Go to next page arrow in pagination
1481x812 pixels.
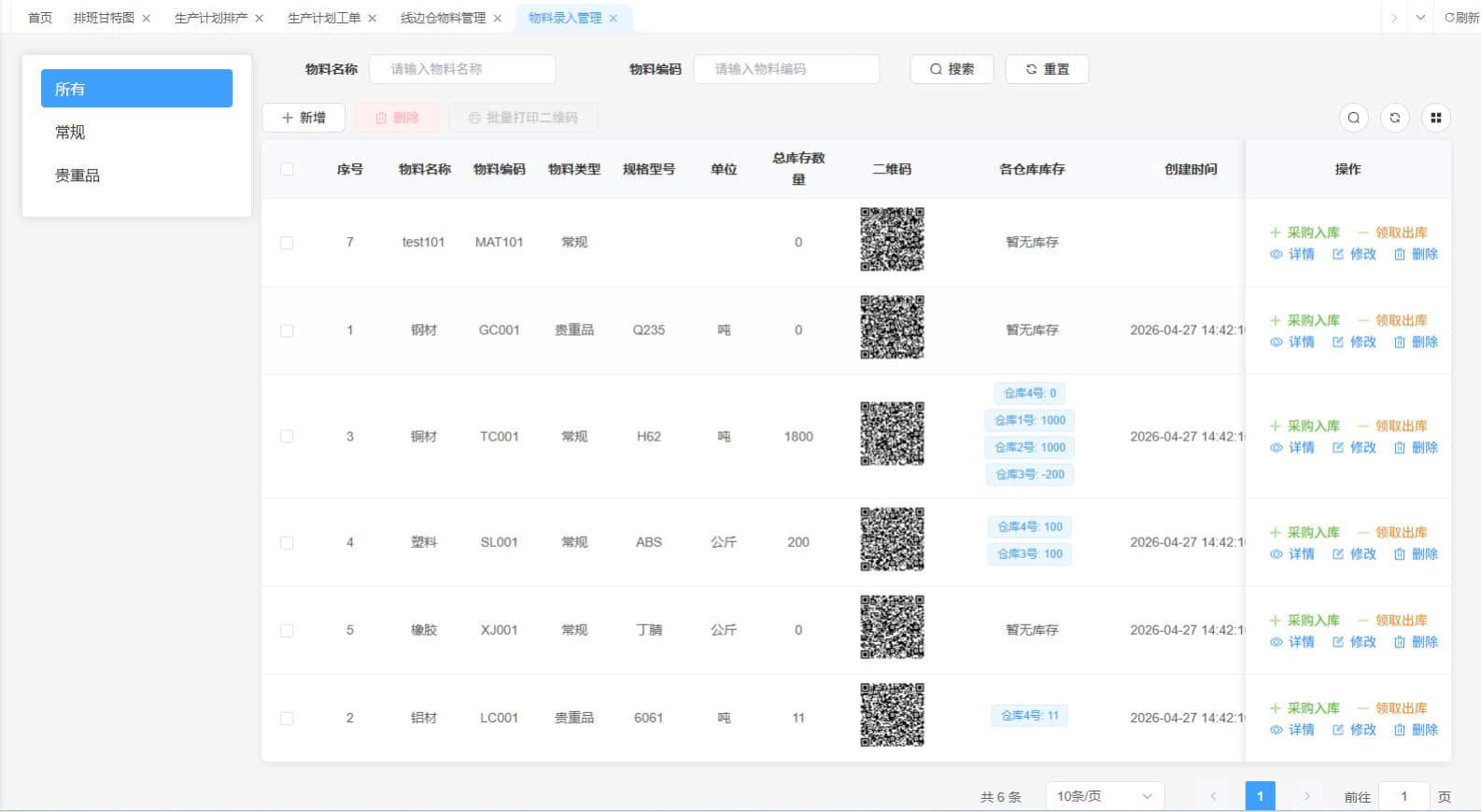point(1306,796)
